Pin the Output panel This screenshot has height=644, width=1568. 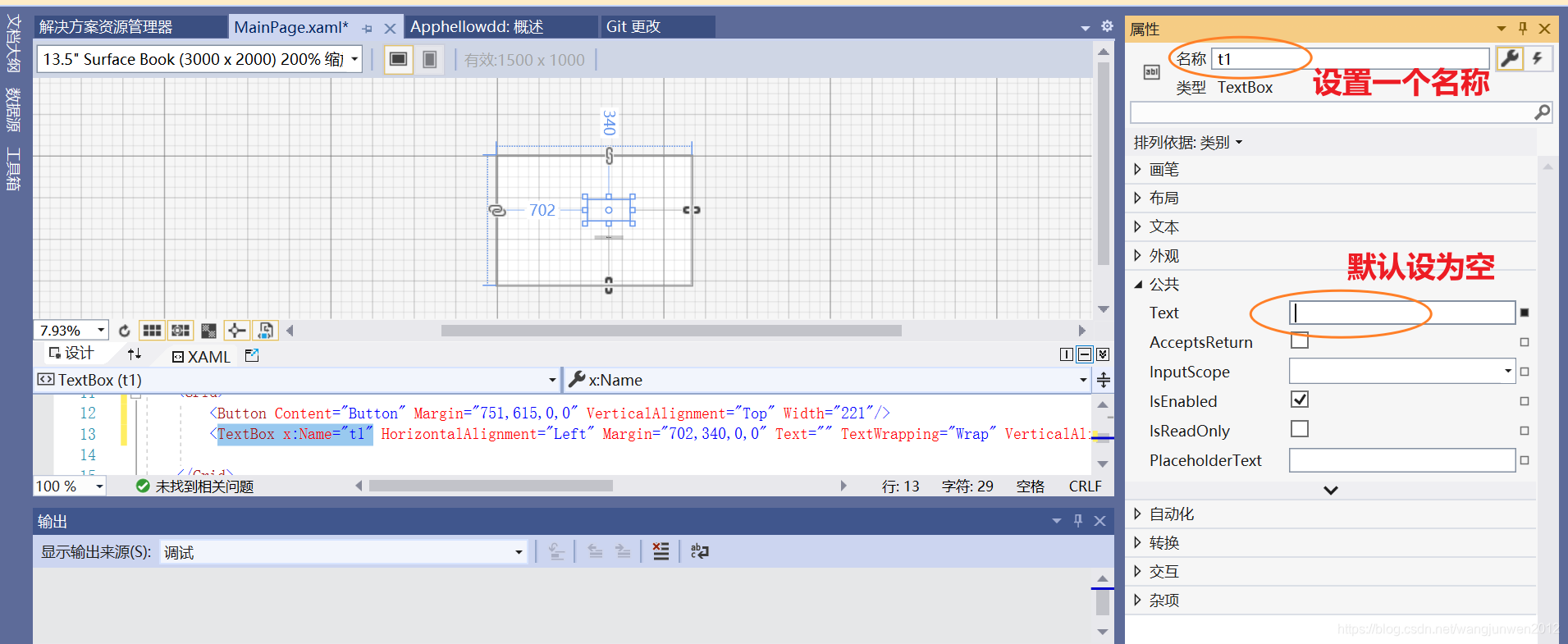tap(1078, 521)
